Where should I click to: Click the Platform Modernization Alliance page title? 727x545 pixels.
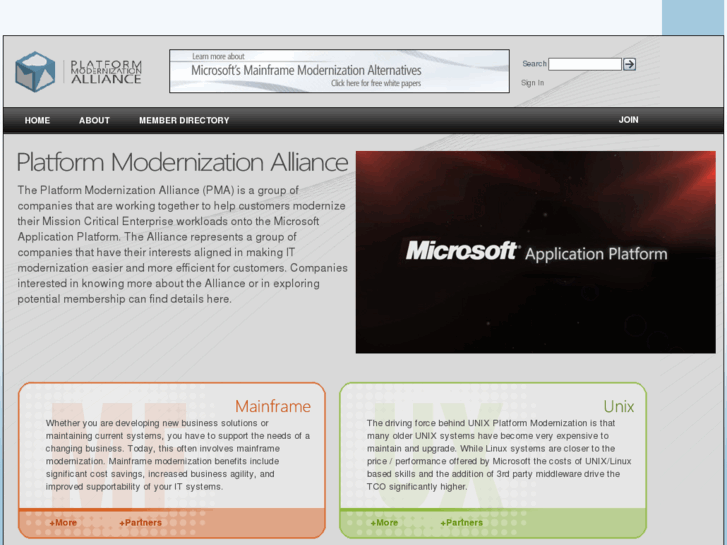(x=182, y=162)
